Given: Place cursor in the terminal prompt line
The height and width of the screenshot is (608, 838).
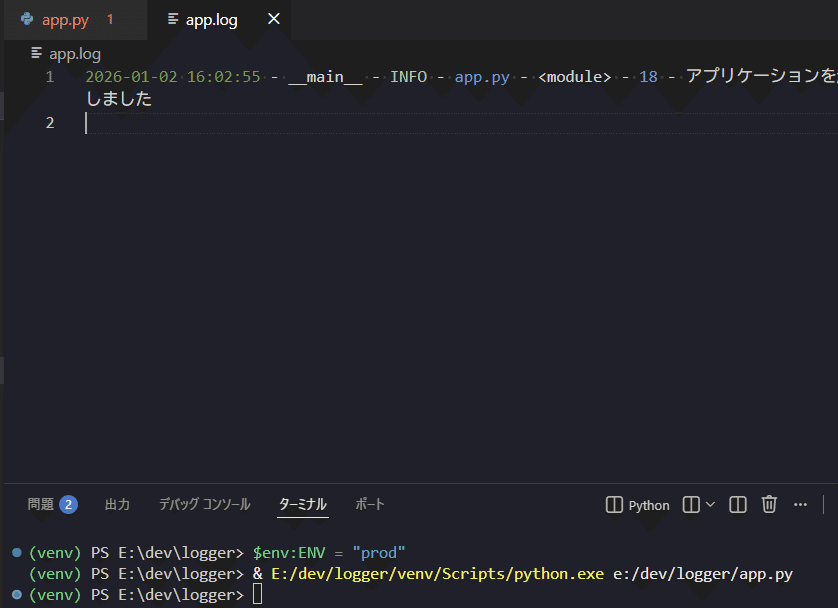Looking at the screenshot, I should coord(400,595).
